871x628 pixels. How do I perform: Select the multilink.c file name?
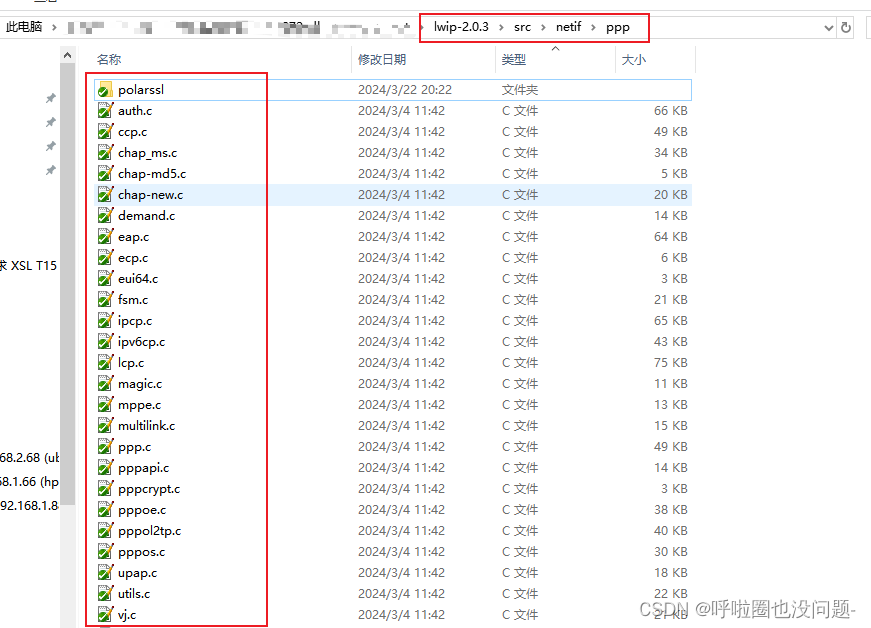pos(147,426)
